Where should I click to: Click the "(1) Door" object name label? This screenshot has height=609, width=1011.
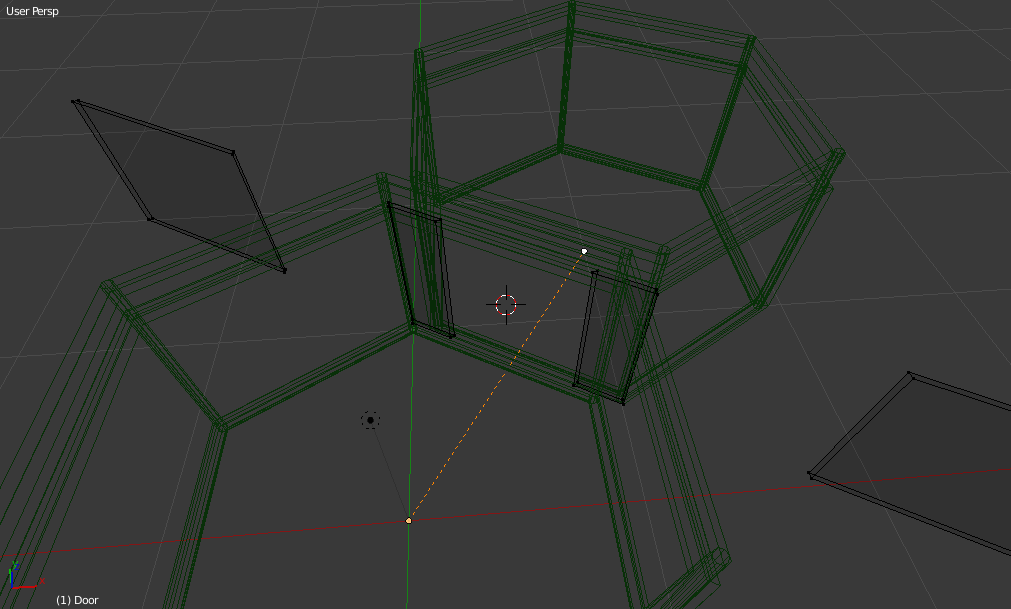[x=77, y=600]
